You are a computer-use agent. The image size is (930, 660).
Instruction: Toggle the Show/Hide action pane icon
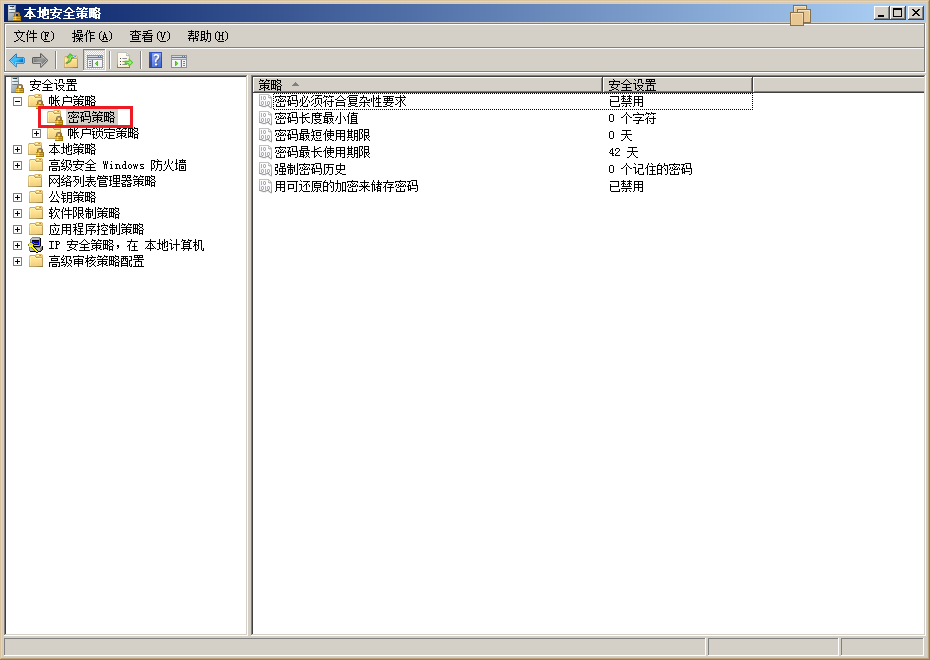point(179,60)
